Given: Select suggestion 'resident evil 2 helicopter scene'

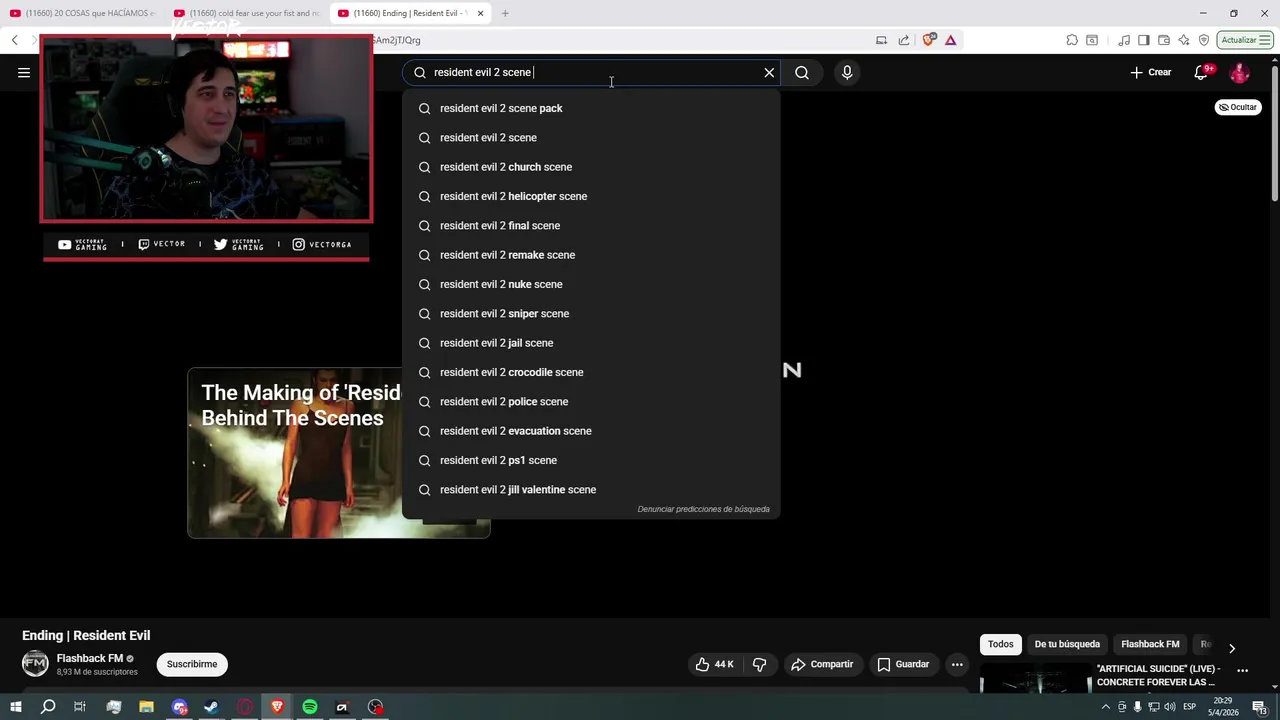Looking at the screenshot, I should point(591,196).
